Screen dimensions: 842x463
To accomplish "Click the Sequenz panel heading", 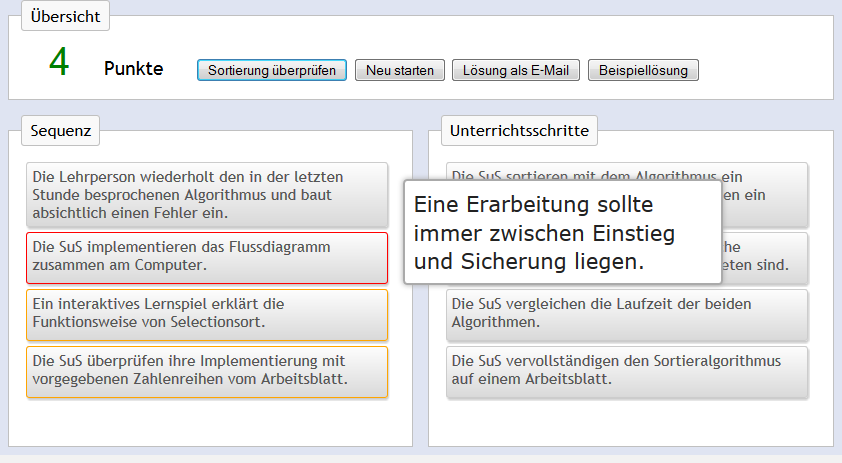I will [61, 130].
